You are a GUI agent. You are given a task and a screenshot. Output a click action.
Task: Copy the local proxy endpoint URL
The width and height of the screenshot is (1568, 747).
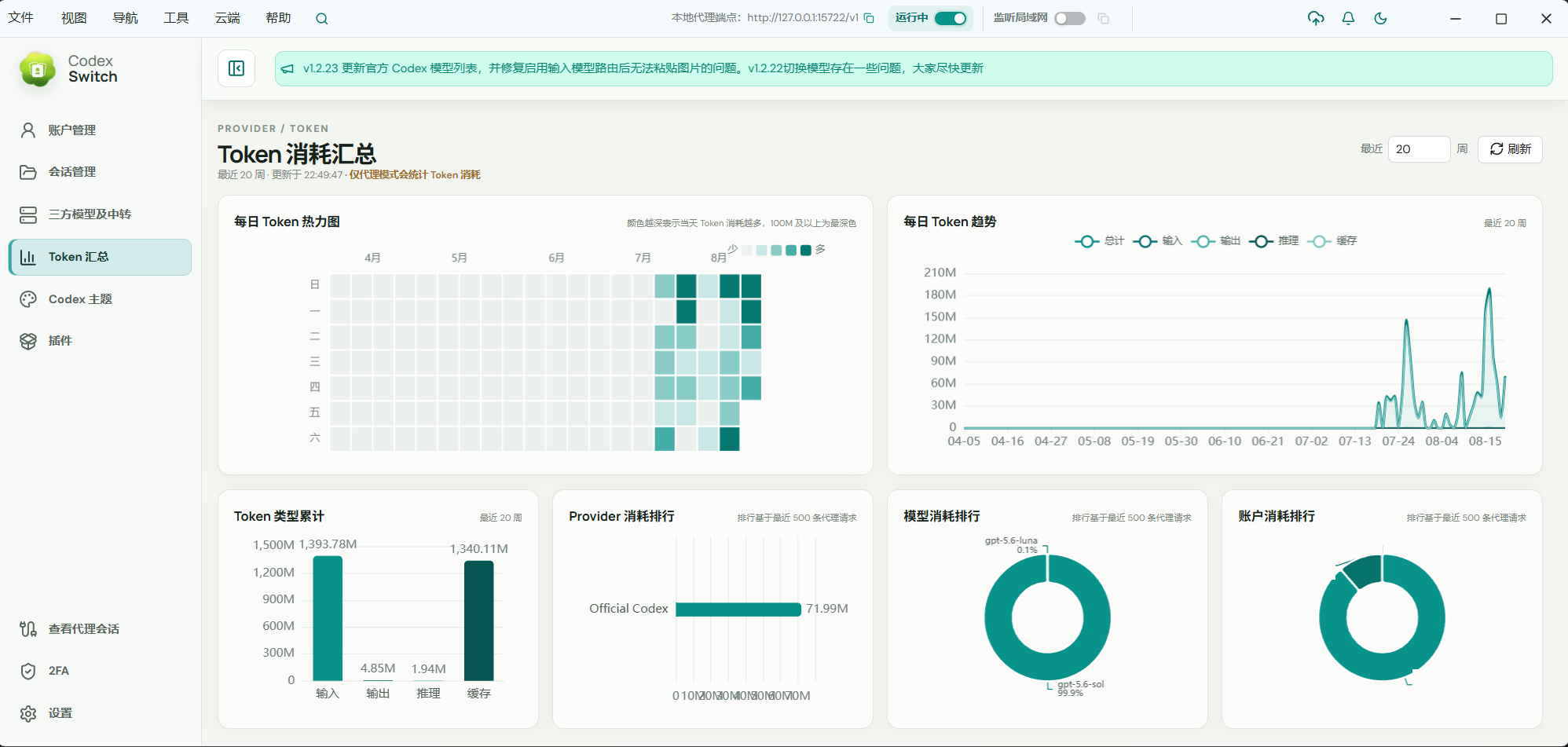[x=869, y=18]
